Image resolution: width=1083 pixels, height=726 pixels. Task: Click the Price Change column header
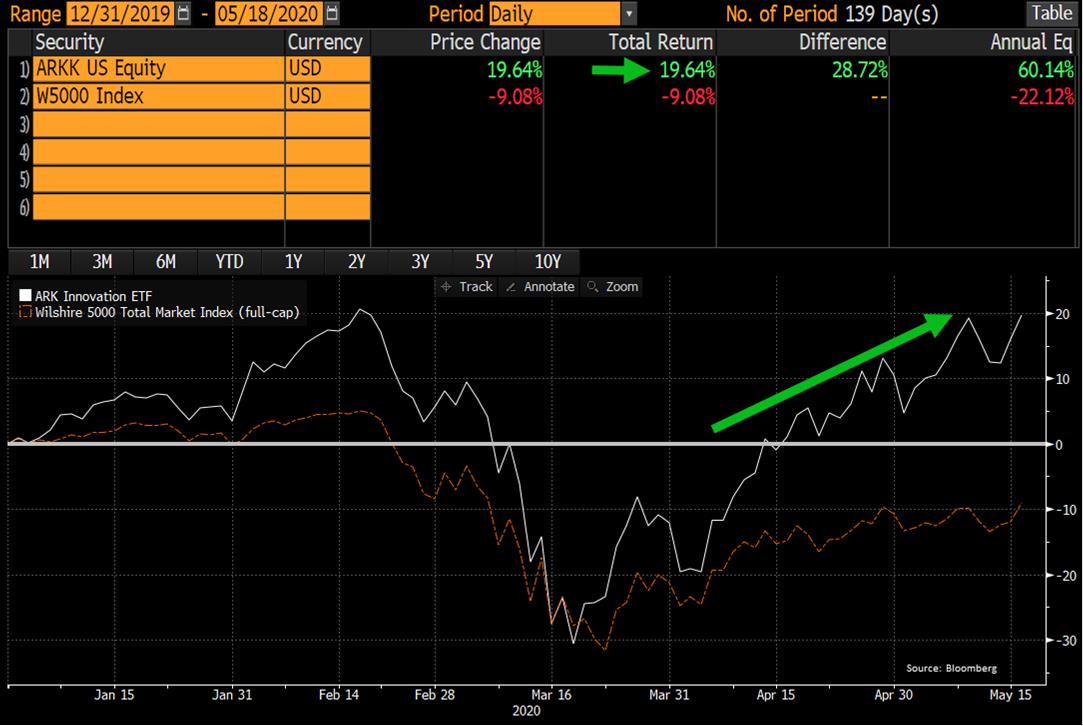pos(485,42)
